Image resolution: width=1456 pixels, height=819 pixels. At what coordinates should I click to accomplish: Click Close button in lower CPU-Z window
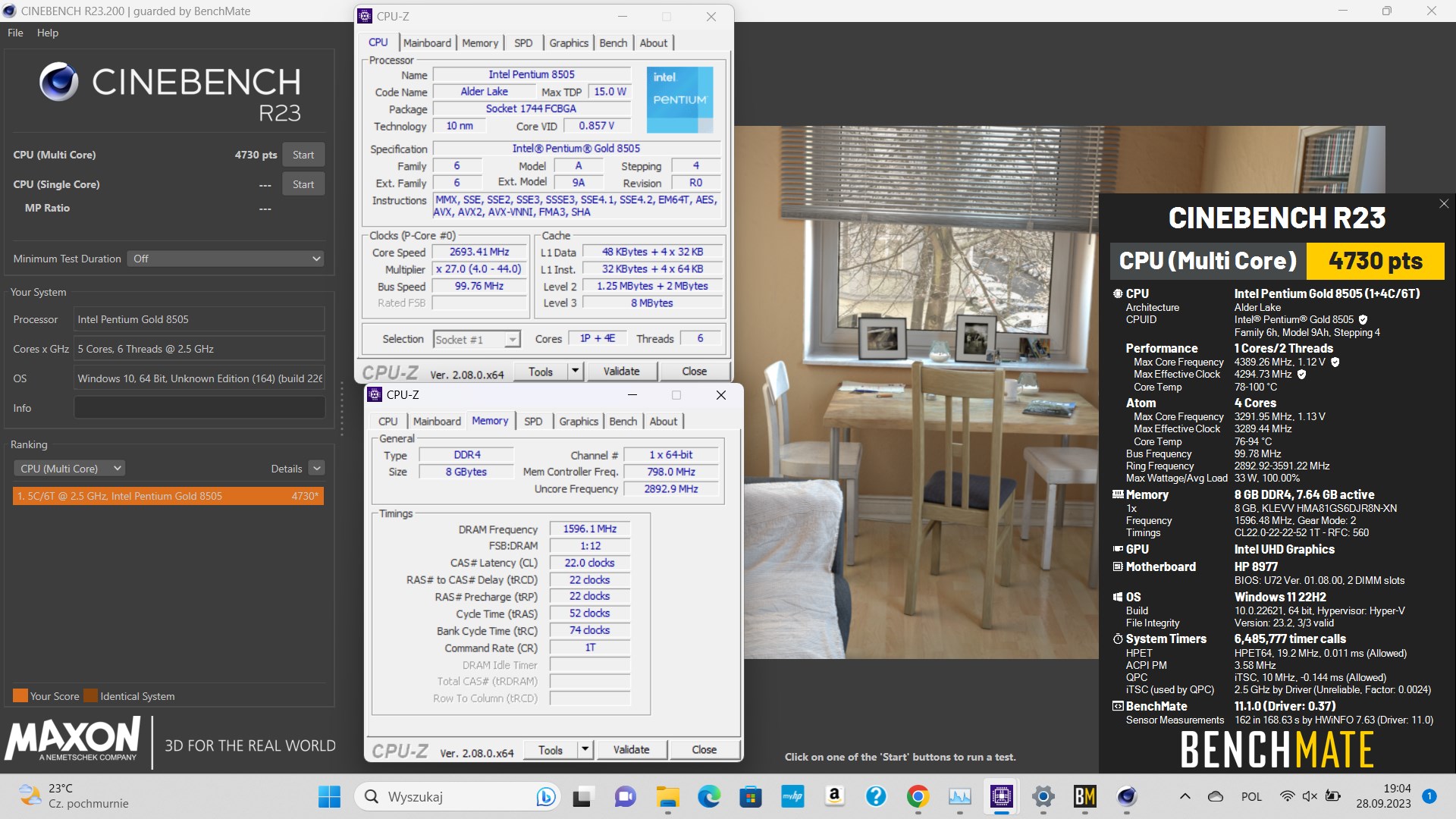[x=704, y=750]
